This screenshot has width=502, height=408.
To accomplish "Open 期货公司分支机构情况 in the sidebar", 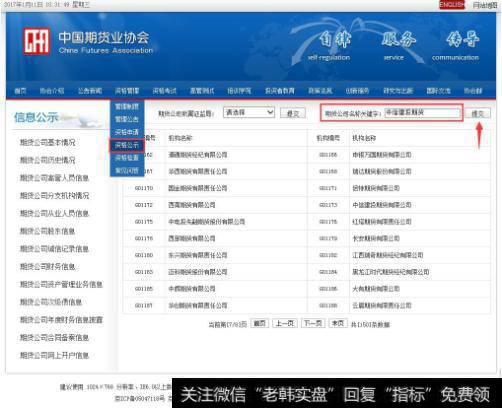I will tap(54, 196).
